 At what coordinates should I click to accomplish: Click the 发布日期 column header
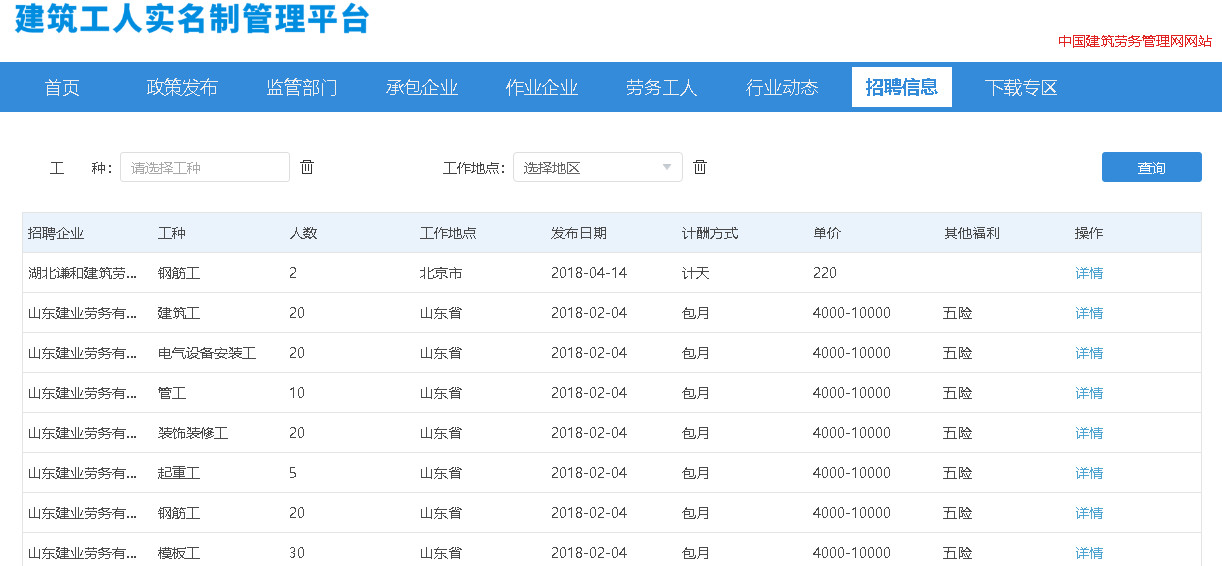579,233
